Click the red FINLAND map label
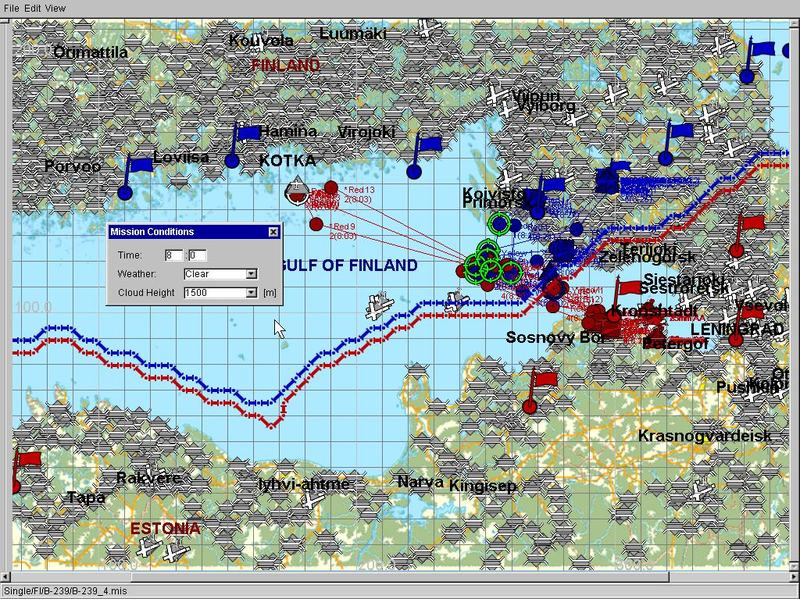The image size is (800, 599). (286, 65)
